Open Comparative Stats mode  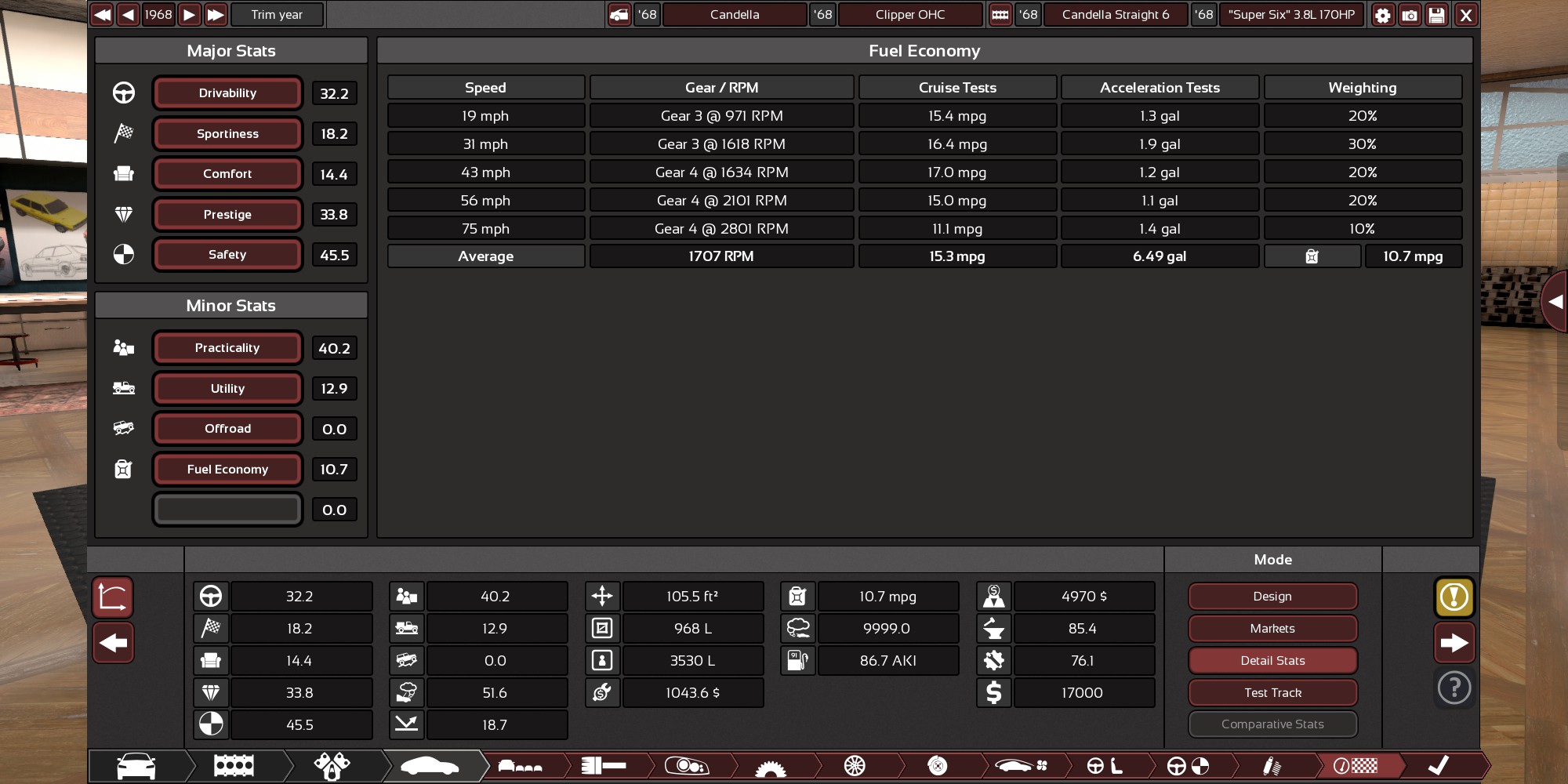(1272, 724)
